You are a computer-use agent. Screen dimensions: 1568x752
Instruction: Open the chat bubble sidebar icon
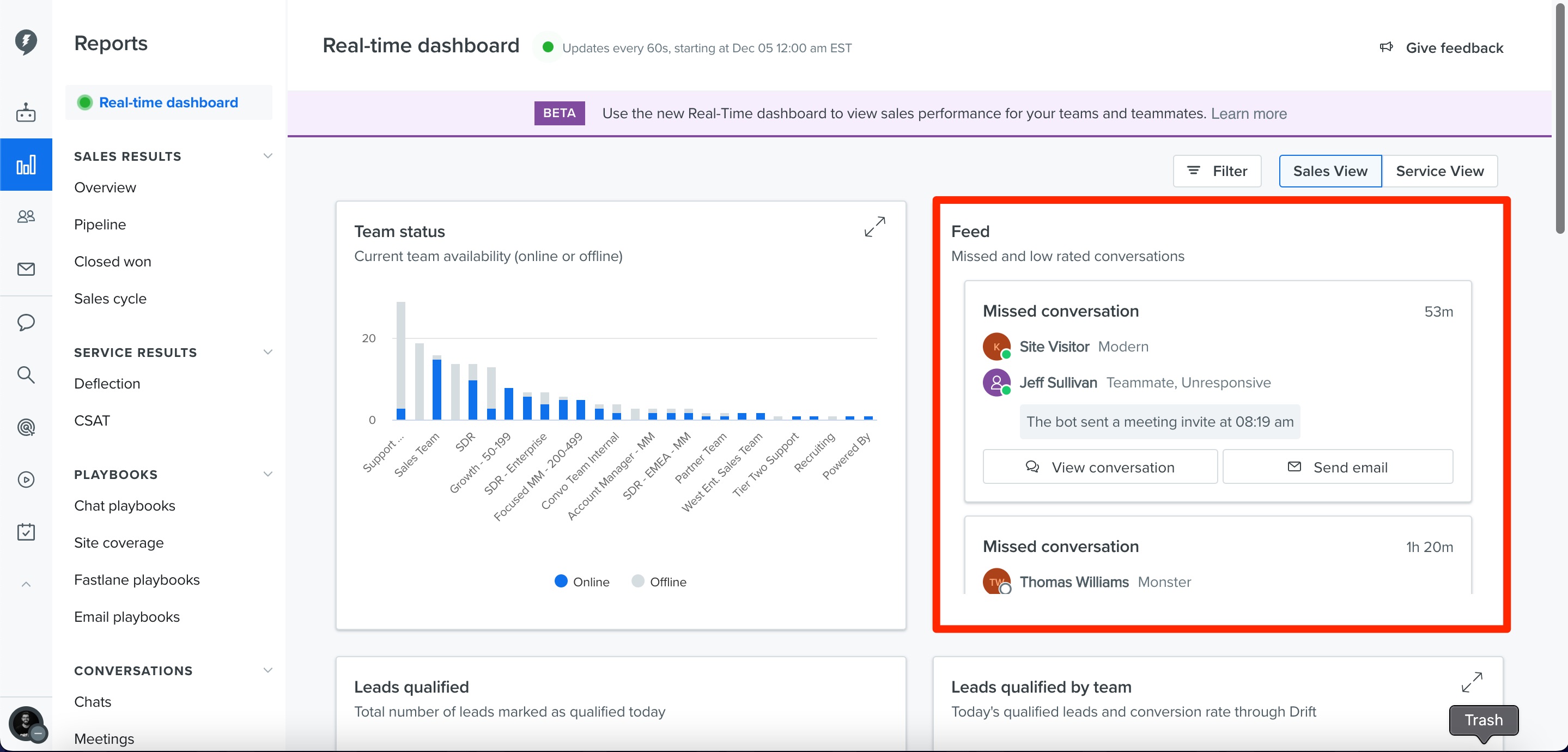pyautogui.click(x=26, y=322)
